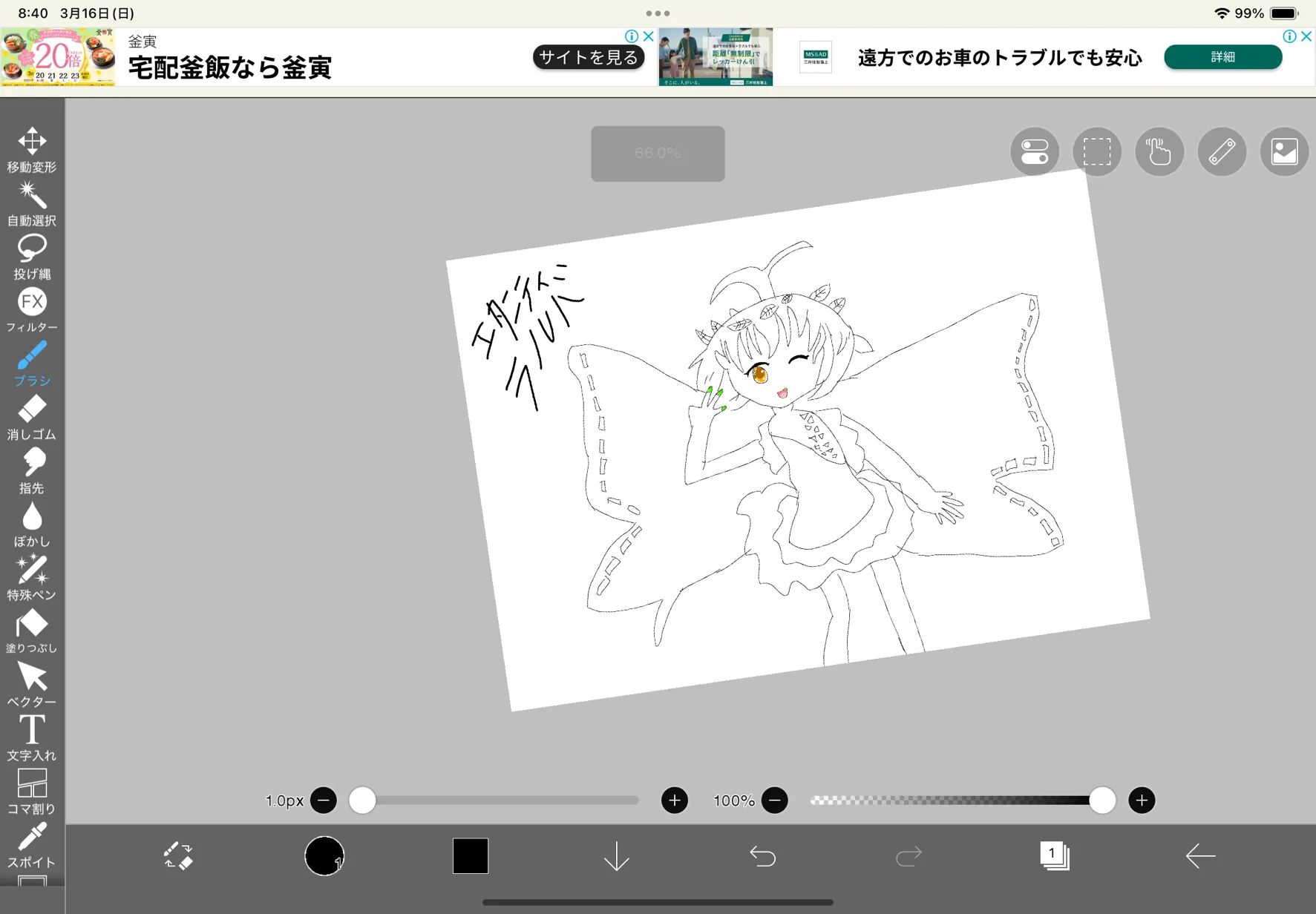
Task: Open the 宅配釜飯なら釜寅 ad headline
Action: point(230,68)
